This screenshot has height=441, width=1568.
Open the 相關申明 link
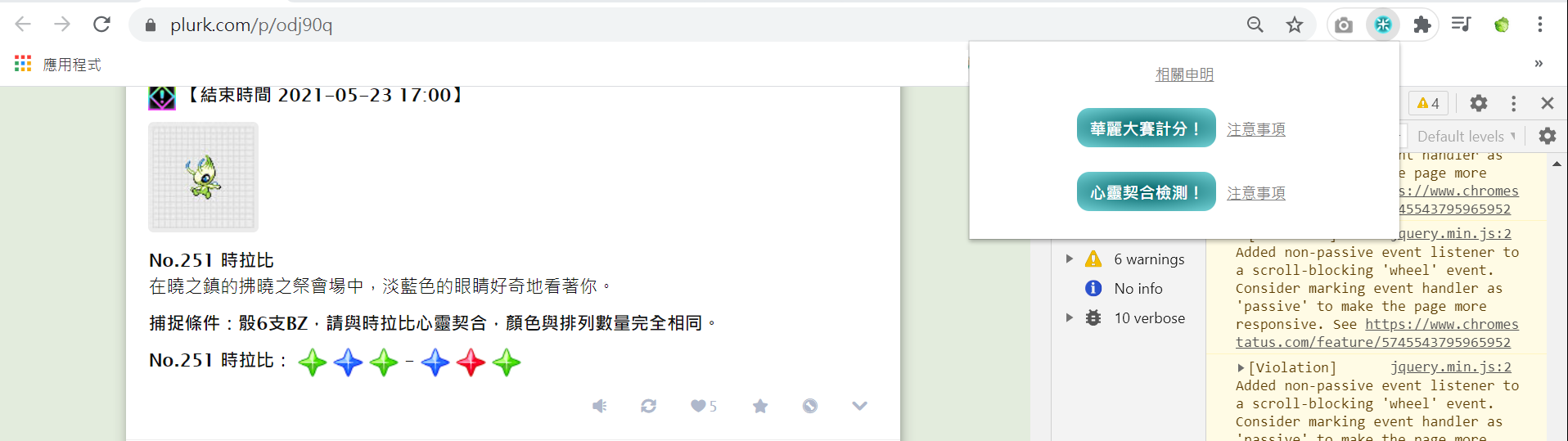tap(1184, 74)
